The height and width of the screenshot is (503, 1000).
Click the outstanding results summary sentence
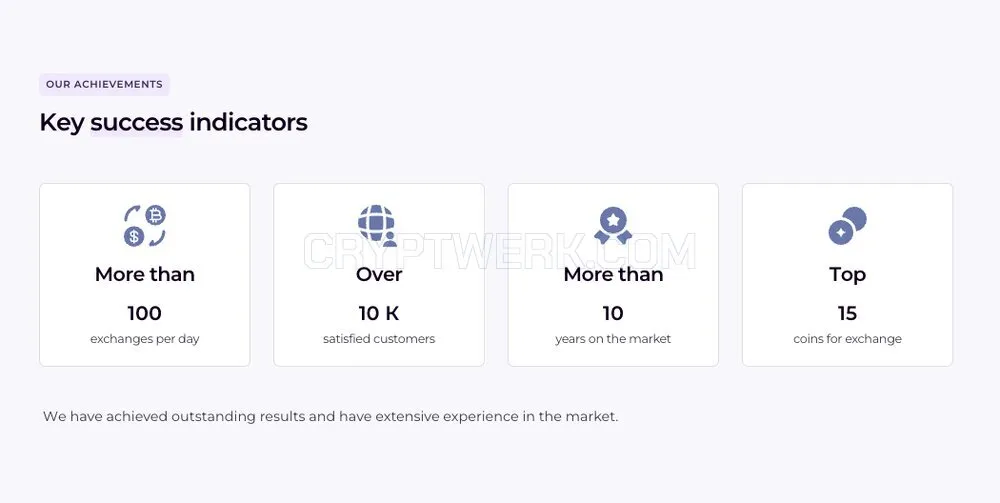coord(330,417)
